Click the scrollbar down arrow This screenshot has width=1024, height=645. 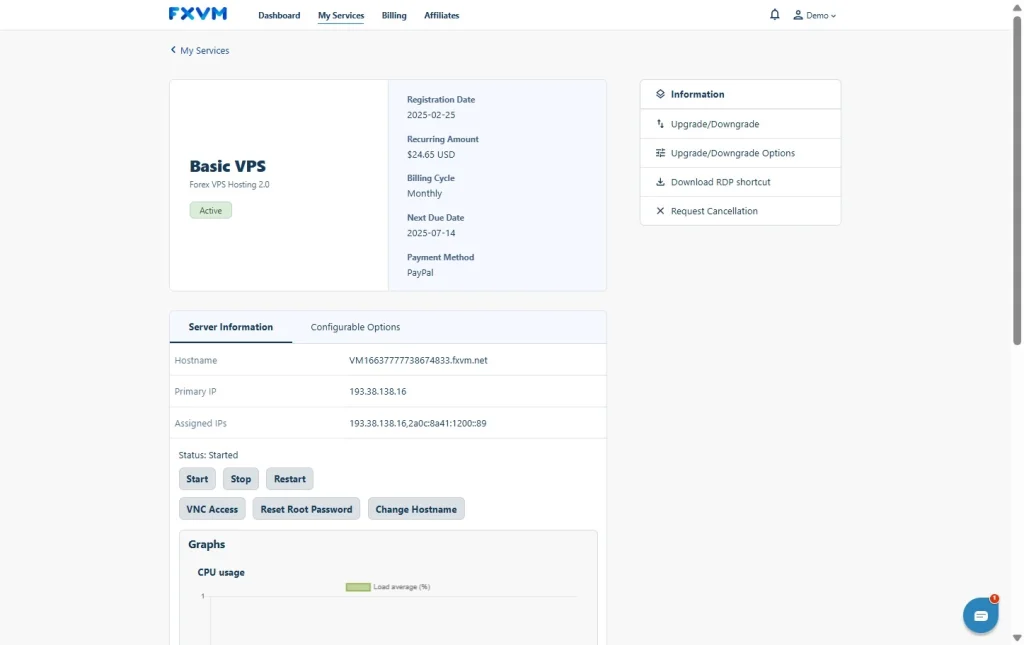[x=1017, y=638]
